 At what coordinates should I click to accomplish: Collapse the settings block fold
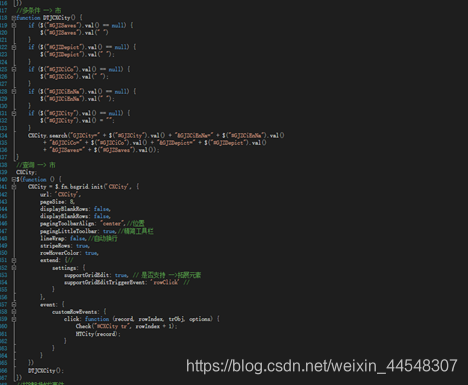pos(14,267)
